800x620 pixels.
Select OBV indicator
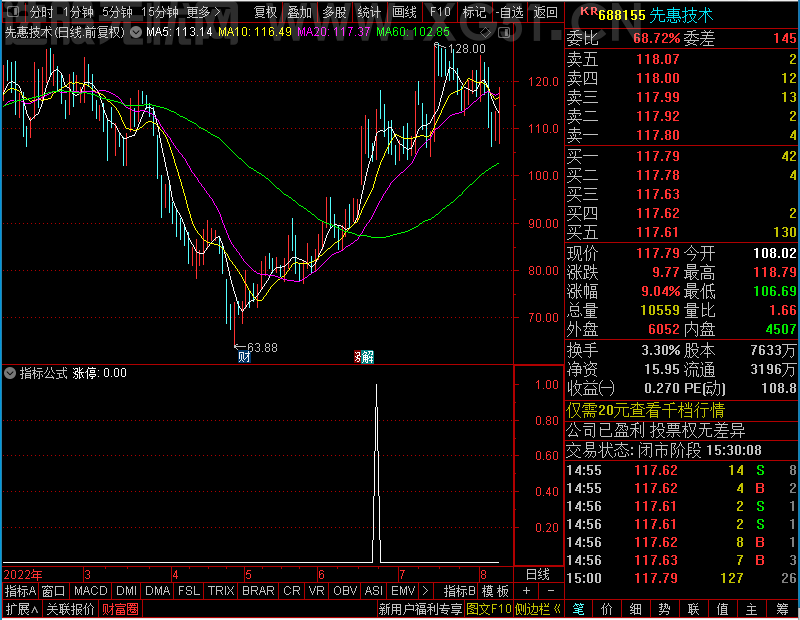pyautogui.click(x=345, y=591)
